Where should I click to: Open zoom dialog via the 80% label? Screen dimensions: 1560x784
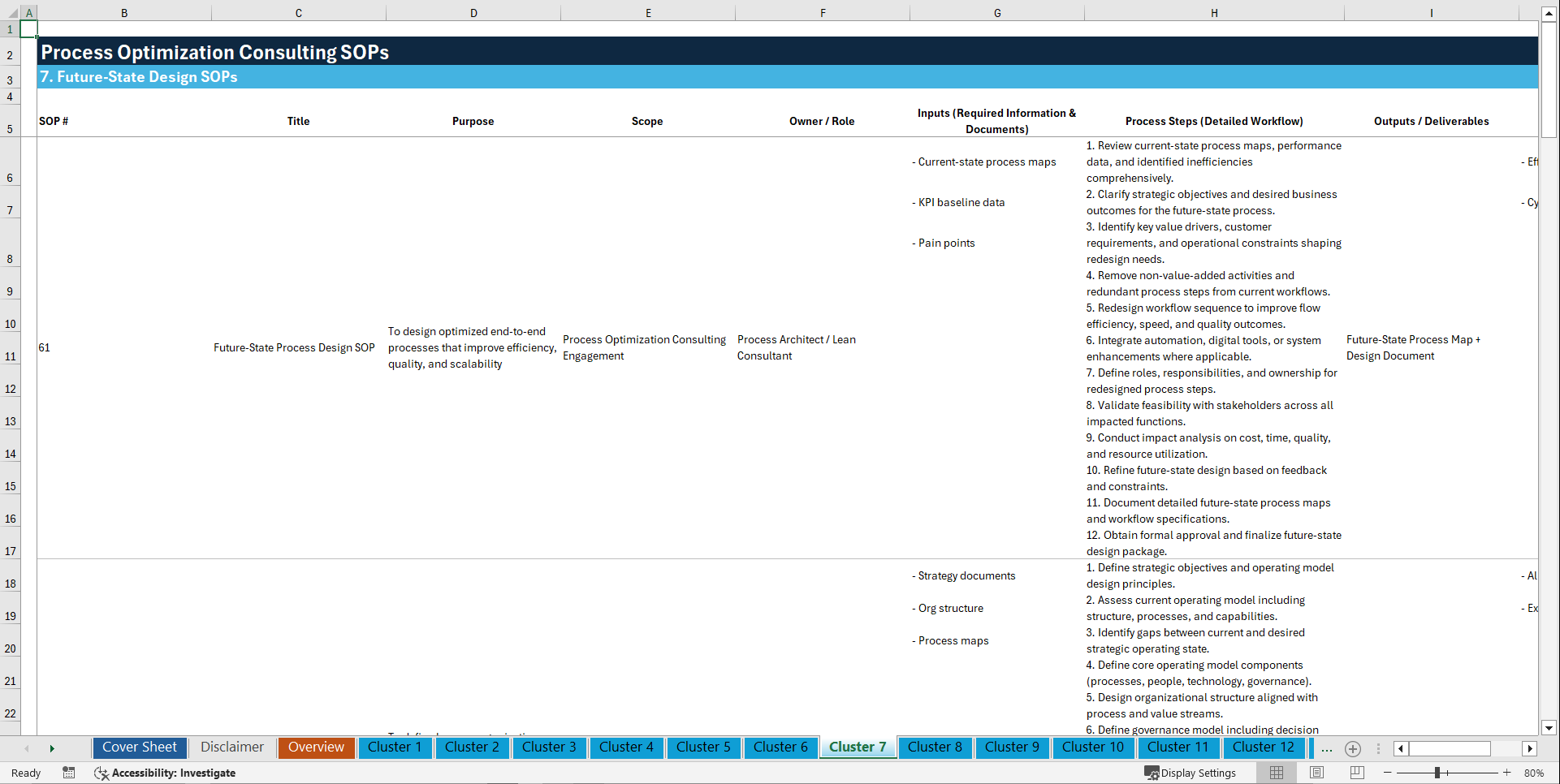1534,773
